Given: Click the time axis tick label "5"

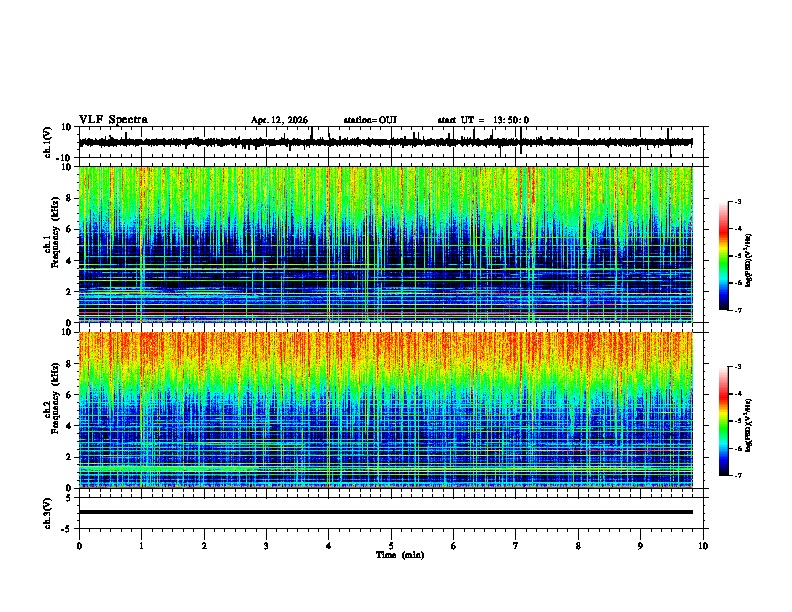Looking at the screenshot, I should 391,546.
